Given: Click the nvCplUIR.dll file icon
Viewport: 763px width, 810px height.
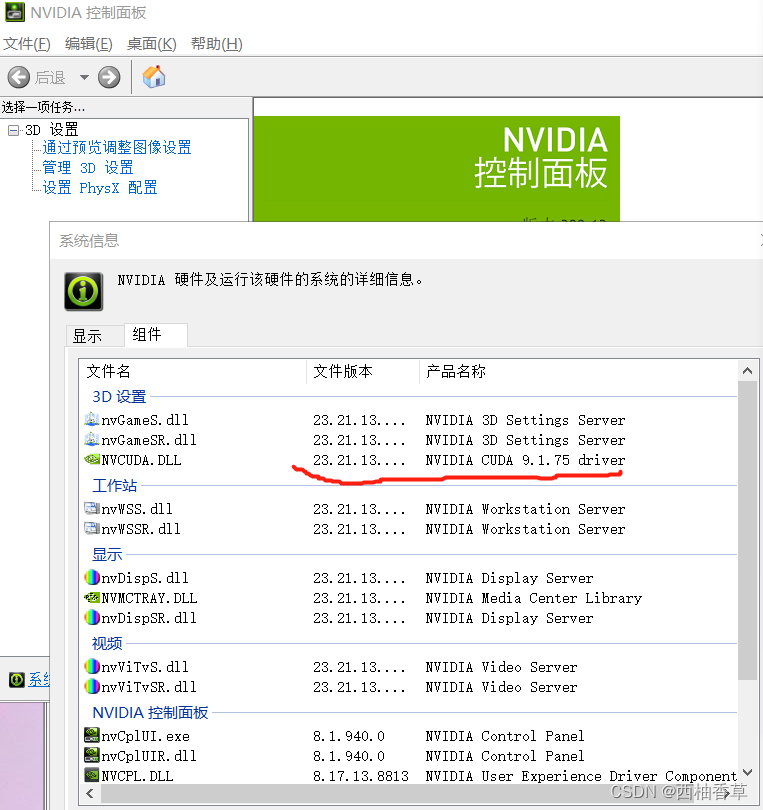Looking at the screenshot, I should tap(92, 755).
